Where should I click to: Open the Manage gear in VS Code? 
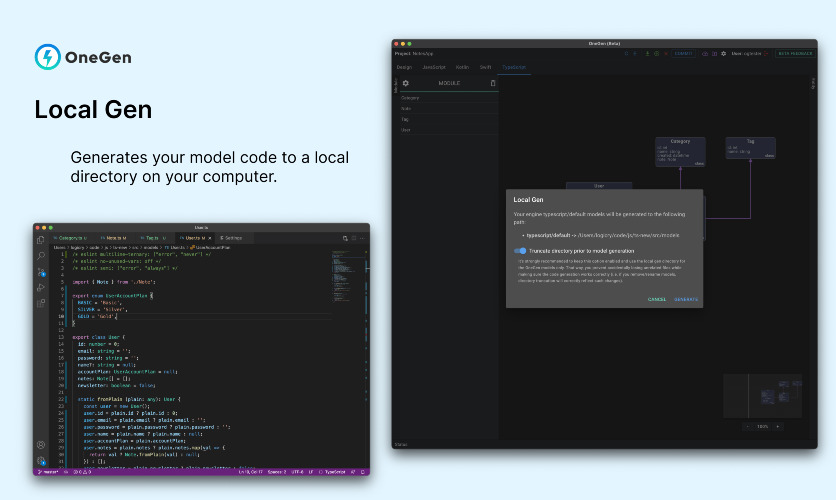pyautogui.click(x=41, y=460)
